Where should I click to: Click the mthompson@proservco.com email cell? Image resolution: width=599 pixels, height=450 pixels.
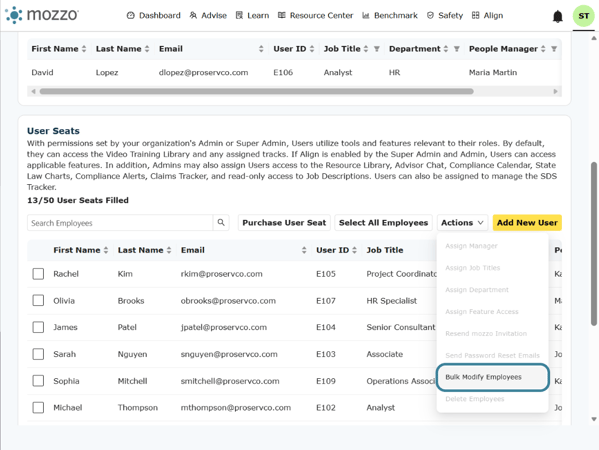pos(236,408)
